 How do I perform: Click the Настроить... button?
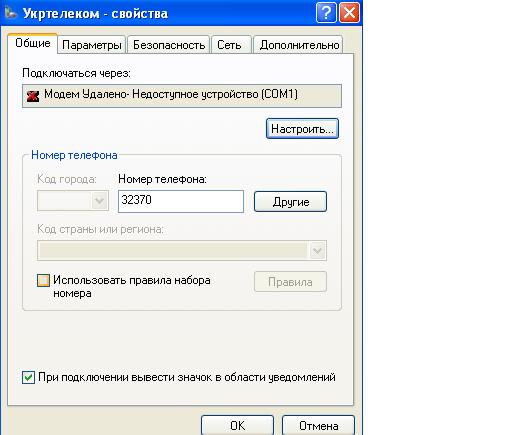click(302, 128)
